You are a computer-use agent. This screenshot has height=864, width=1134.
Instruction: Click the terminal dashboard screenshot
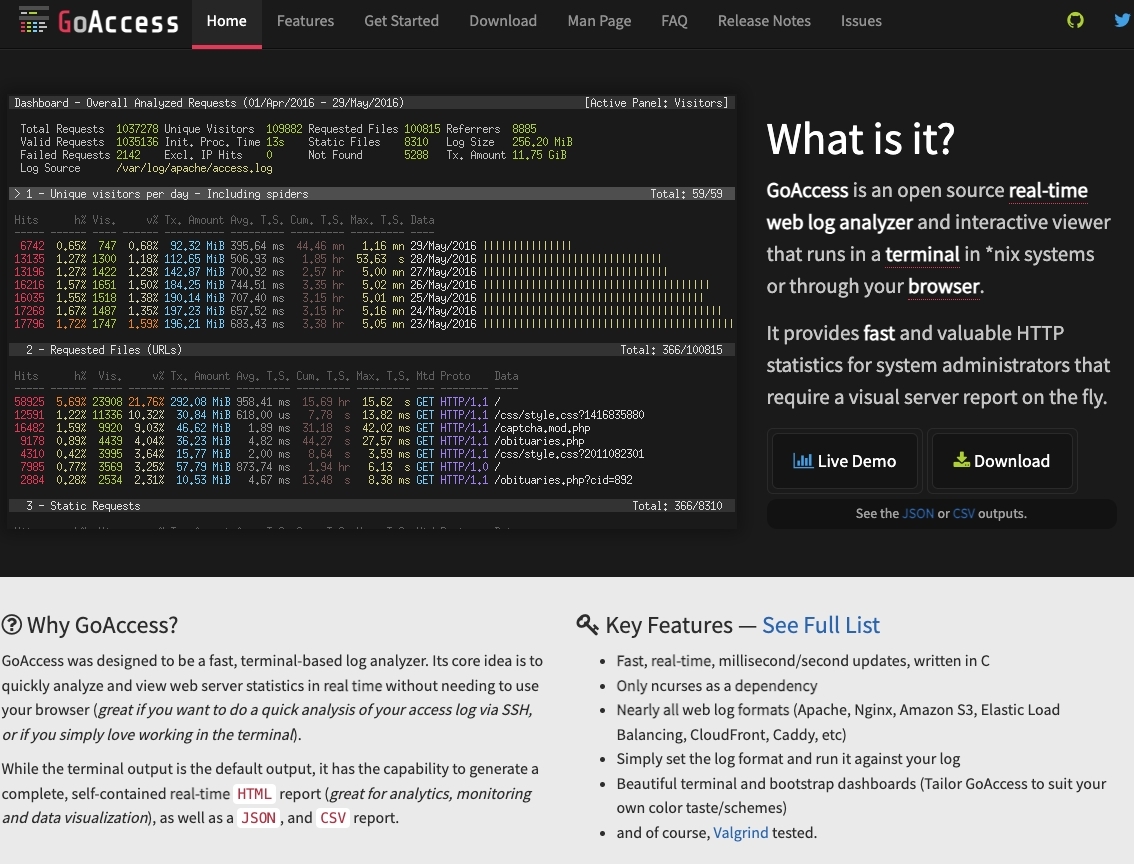coord(372,312)
